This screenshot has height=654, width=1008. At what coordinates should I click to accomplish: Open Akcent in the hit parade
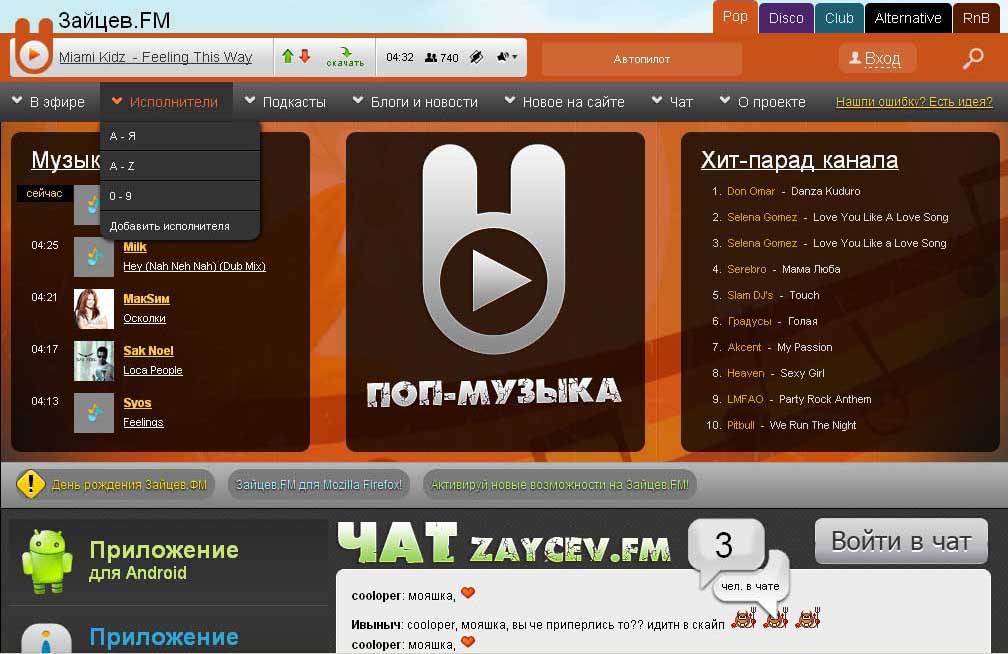(744, 347)
